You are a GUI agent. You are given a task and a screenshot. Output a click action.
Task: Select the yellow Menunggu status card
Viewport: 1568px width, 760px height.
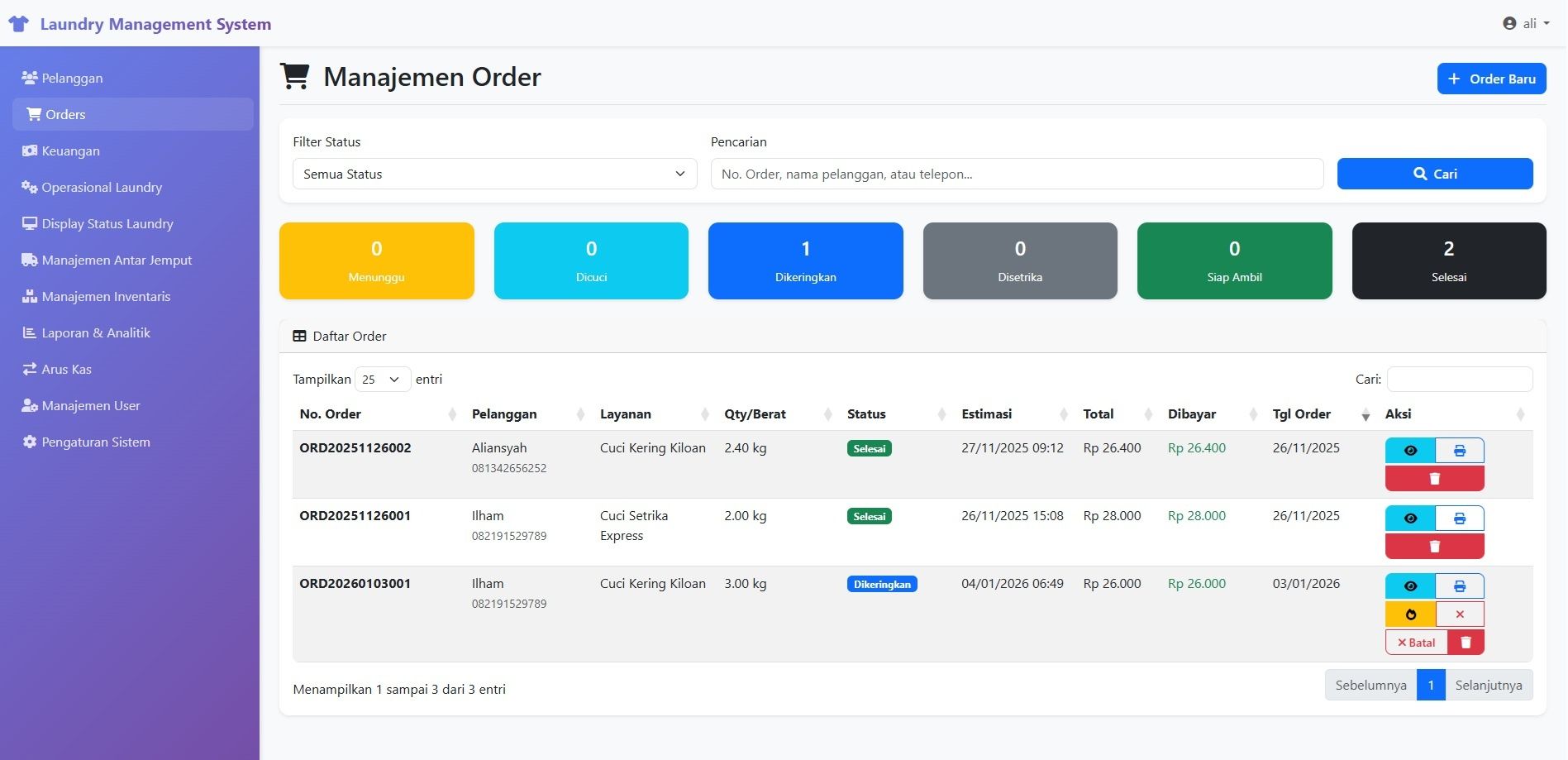(x=376, y=261)
